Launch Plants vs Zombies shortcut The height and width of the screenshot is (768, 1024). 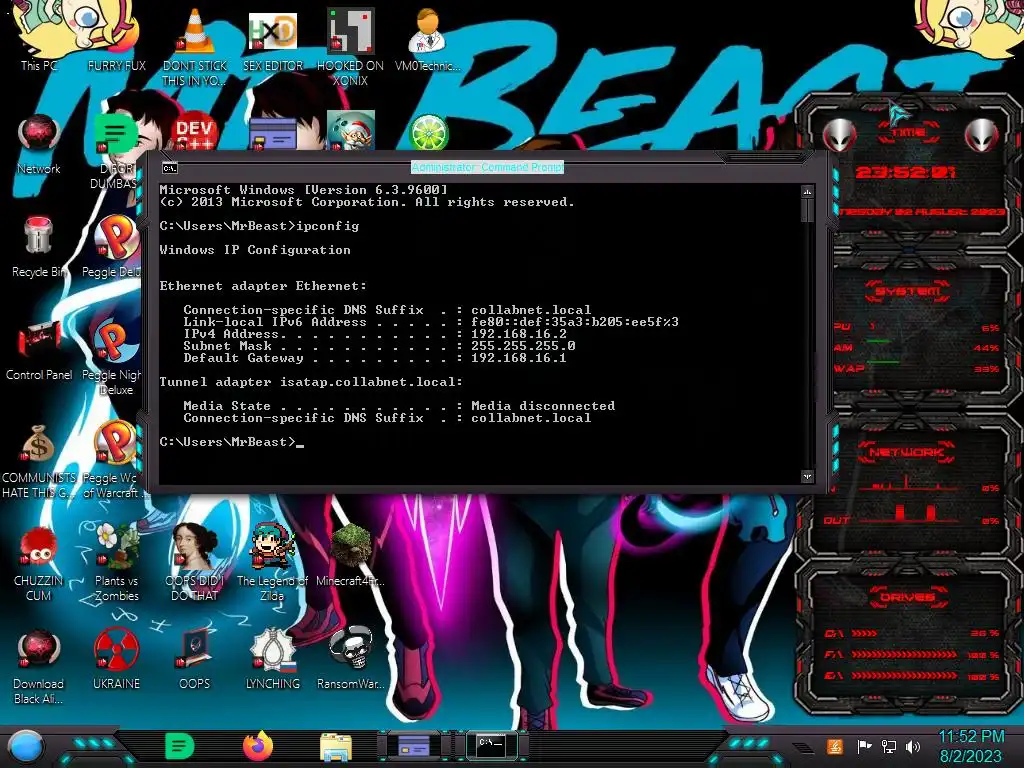tap(116, 563)
